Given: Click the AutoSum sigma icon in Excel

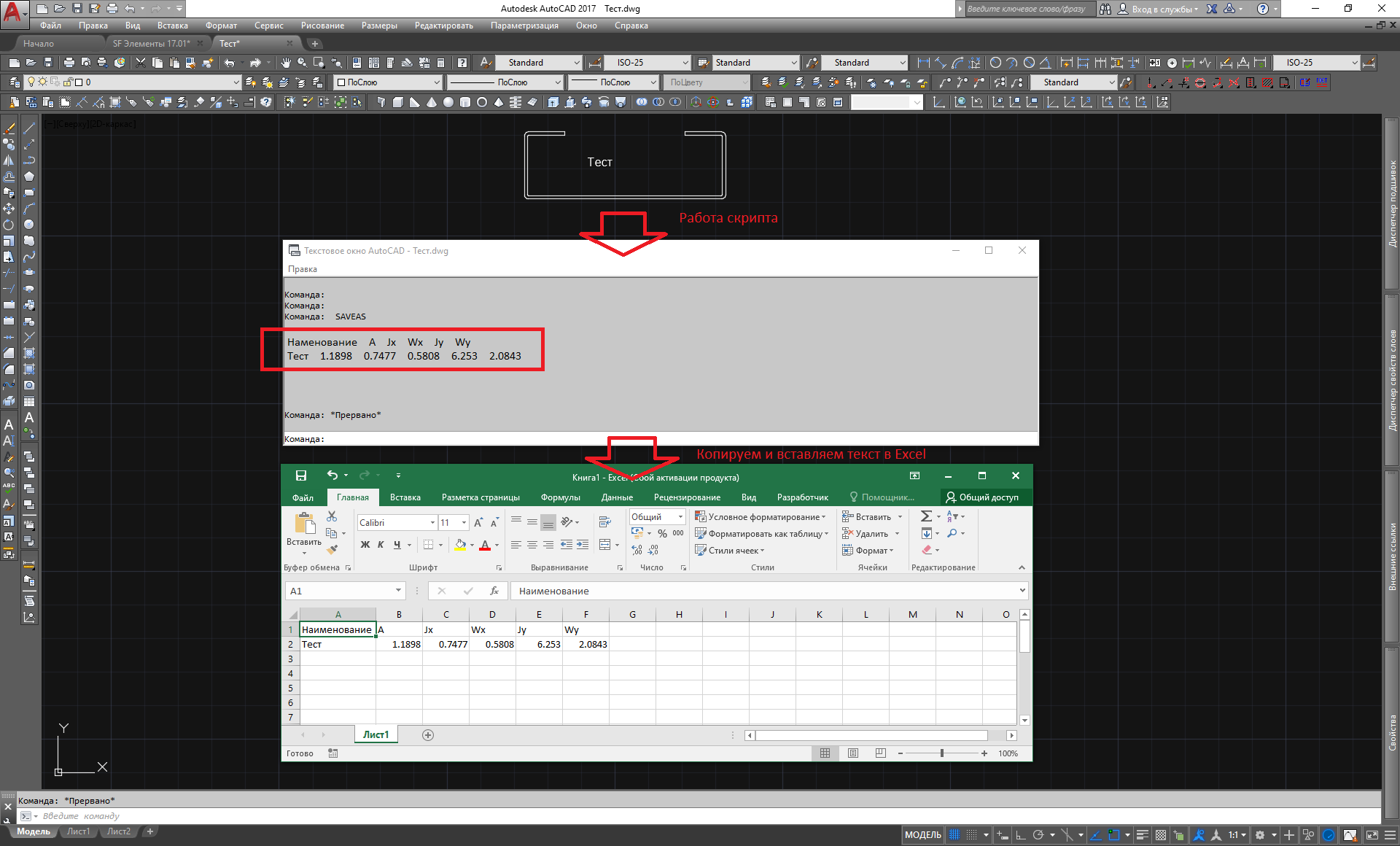Looking at the screenshot, I should click(926, 516).
